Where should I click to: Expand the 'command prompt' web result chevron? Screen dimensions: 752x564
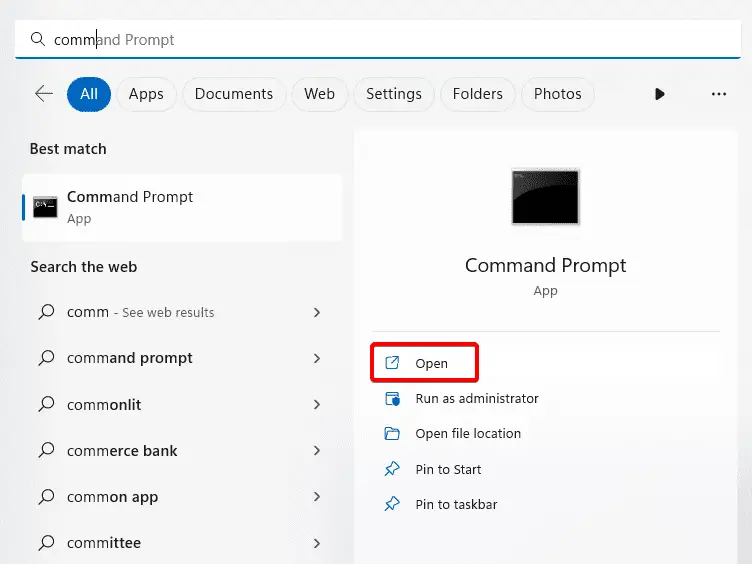[317, 358]
